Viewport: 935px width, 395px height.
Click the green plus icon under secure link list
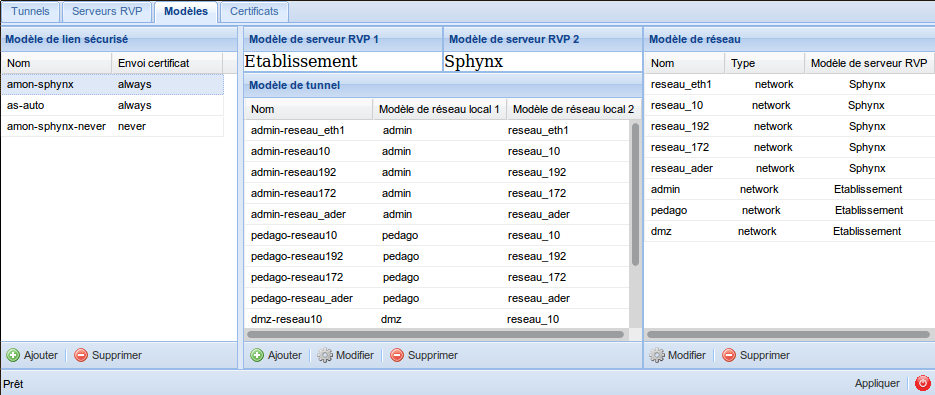click(13, 355)
